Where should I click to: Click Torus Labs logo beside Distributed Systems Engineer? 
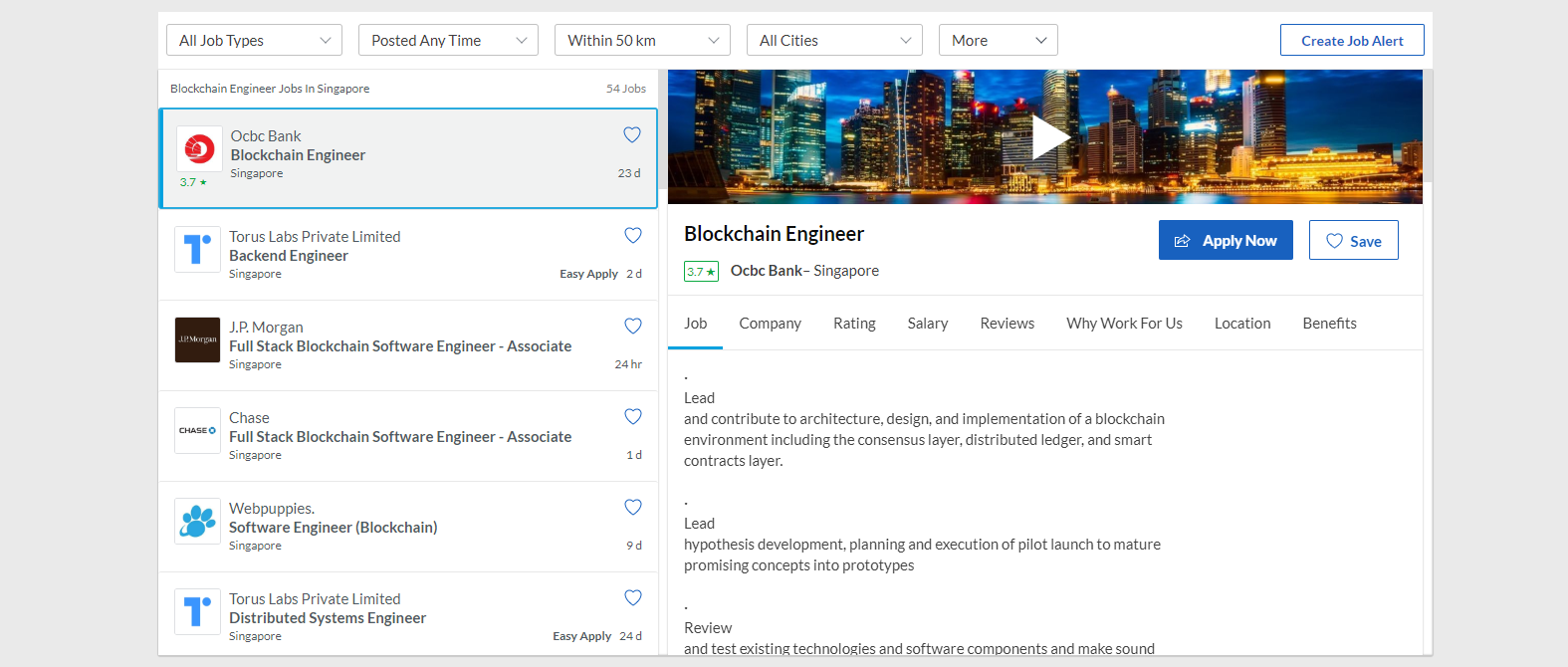(197, 611)
